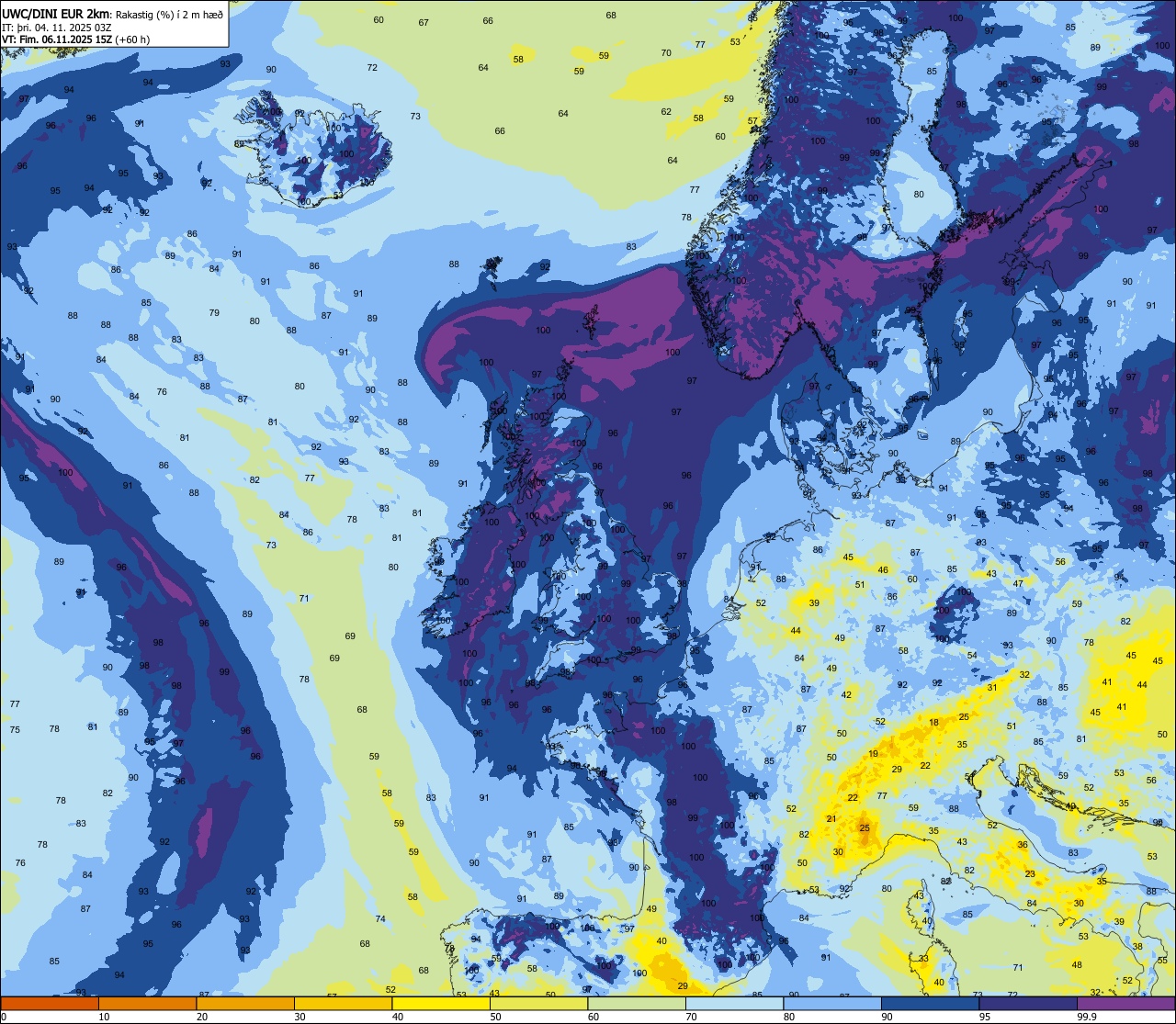Select the dark orange 0–10 legend swatch

50,1003
